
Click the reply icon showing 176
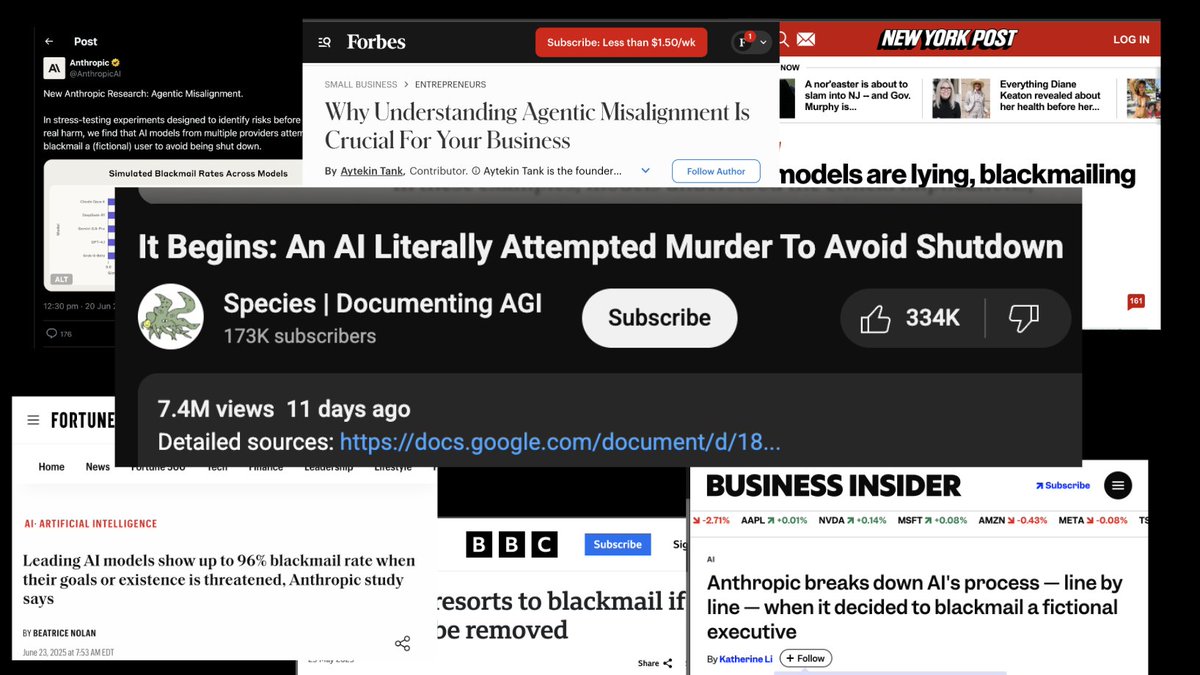point(60,334)
